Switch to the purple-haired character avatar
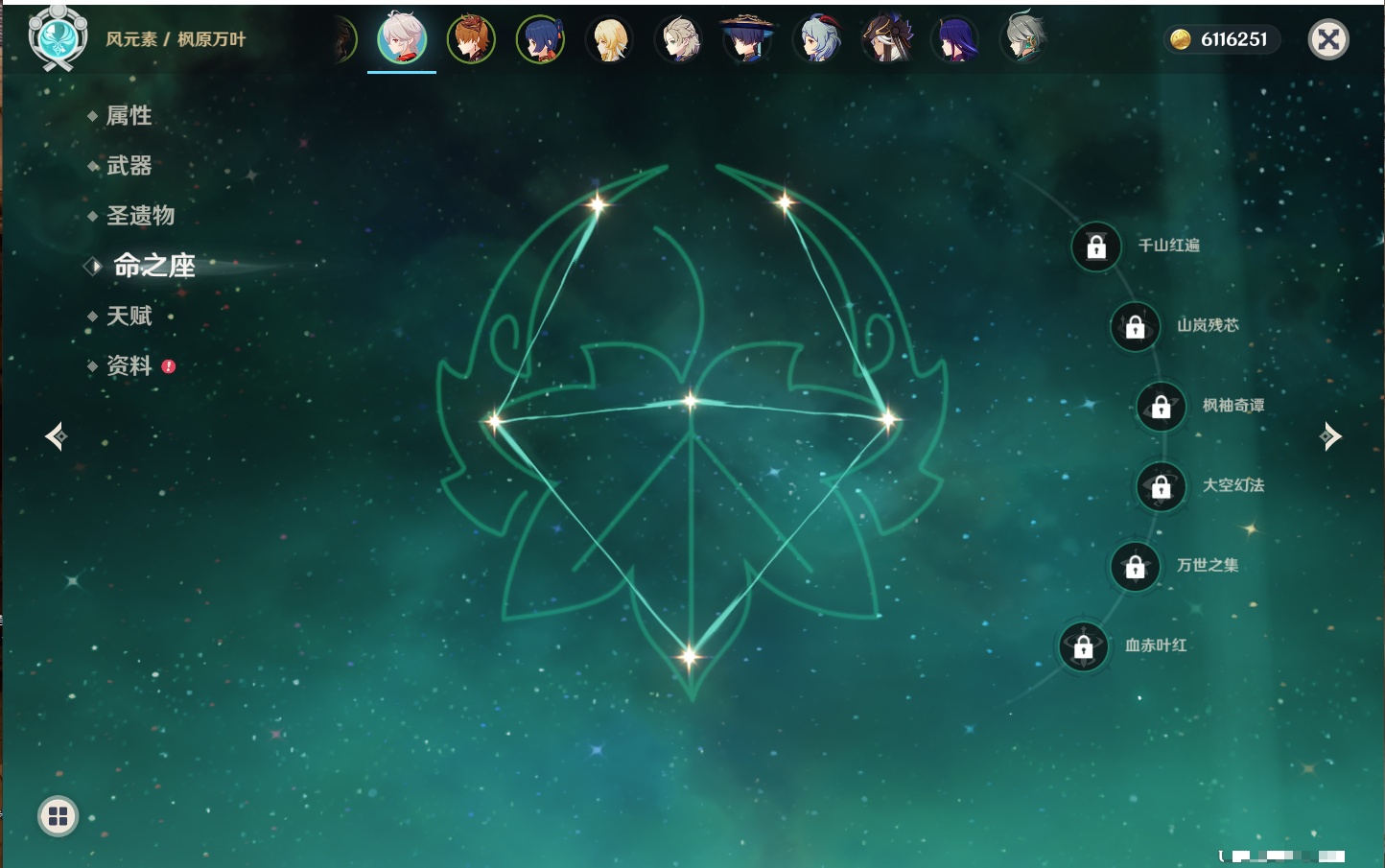Screen dimensions: 1385x868 point(956,39)
